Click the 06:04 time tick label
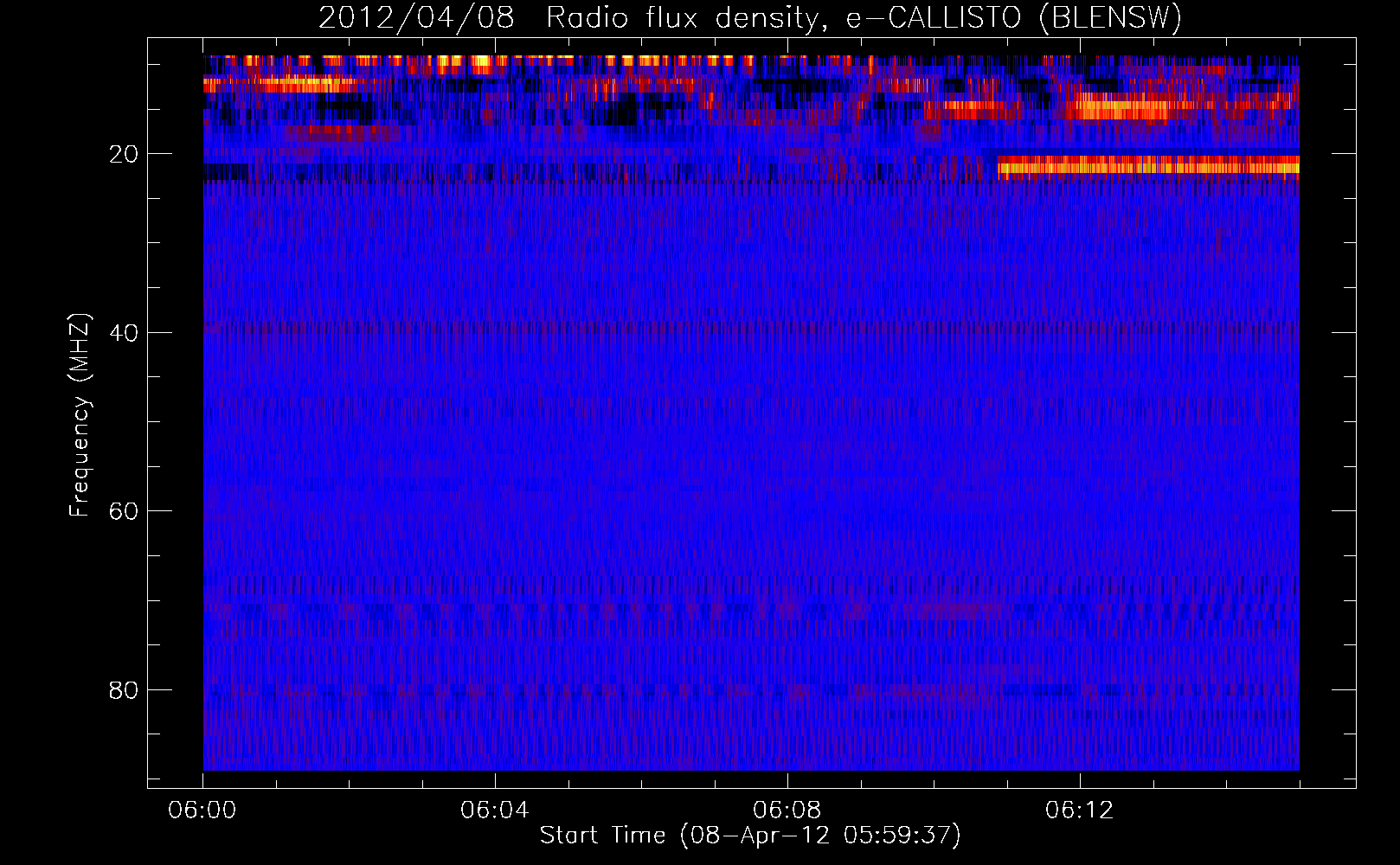1400x865 pixels. point(495,811)
